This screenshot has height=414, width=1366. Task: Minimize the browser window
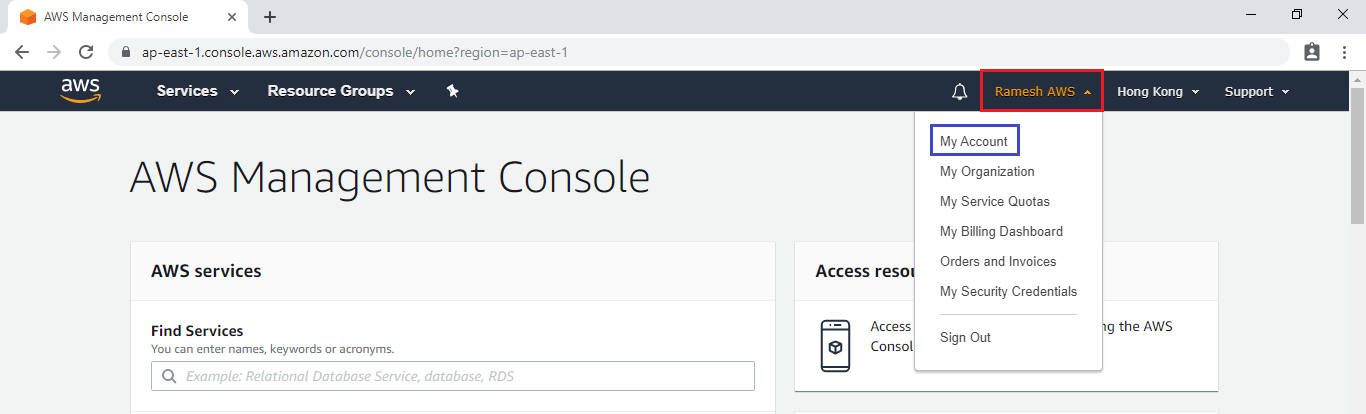(1251, 14)
